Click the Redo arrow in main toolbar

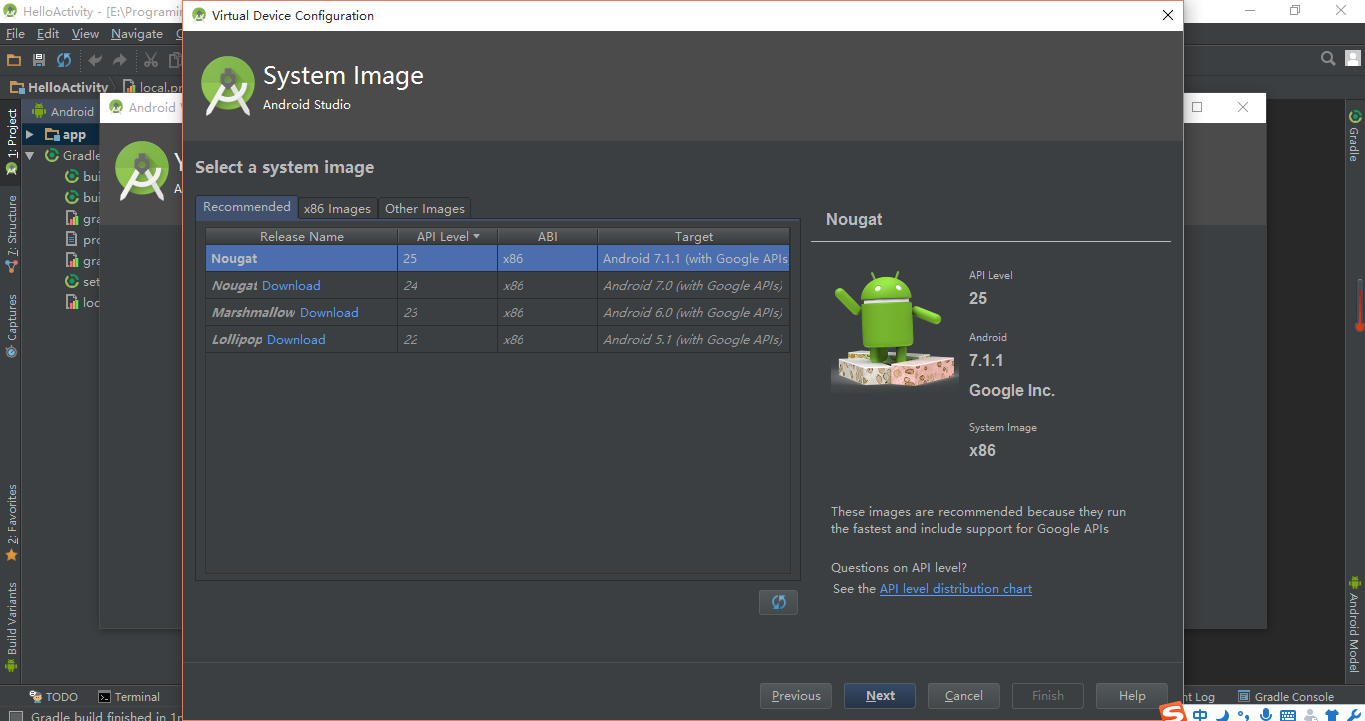pos(120,60)
